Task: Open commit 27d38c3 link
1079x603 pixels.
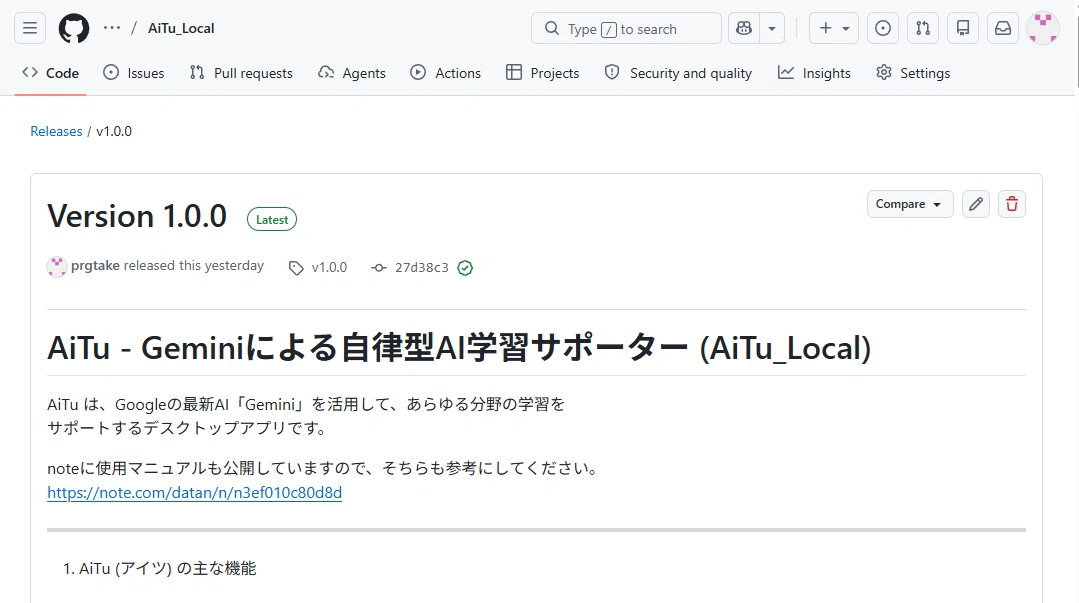Action: [421, 267]
